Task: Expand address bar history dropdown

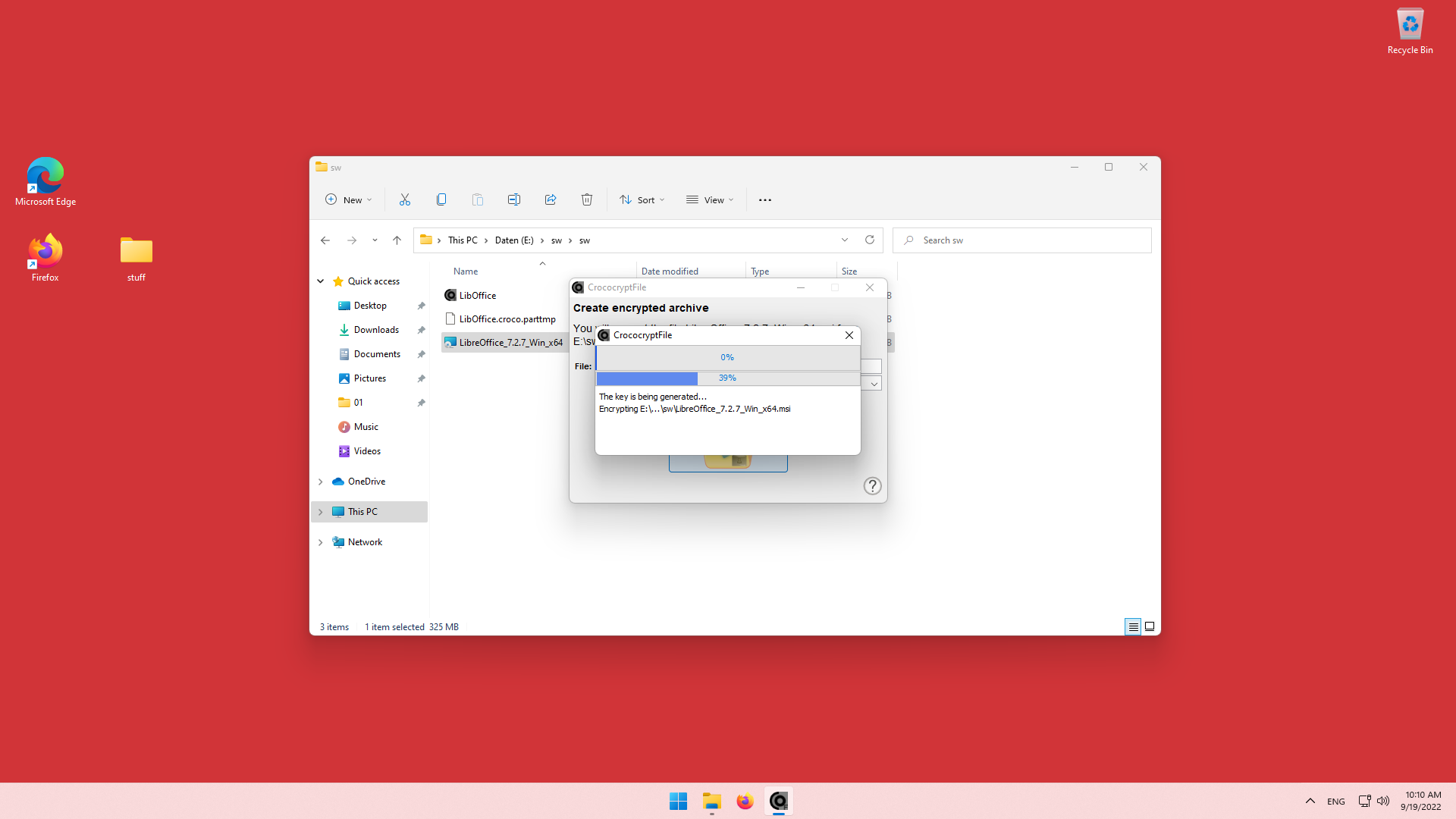Action: 845,240
